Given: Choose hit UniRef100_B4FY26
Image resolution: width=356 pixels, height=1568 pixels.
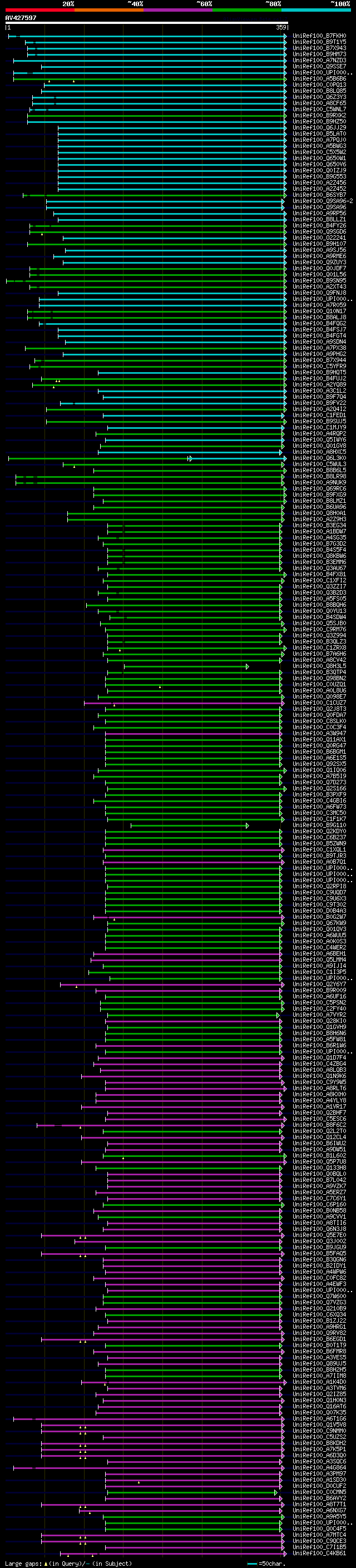Looking at the screenshot, I should (319, 225).
